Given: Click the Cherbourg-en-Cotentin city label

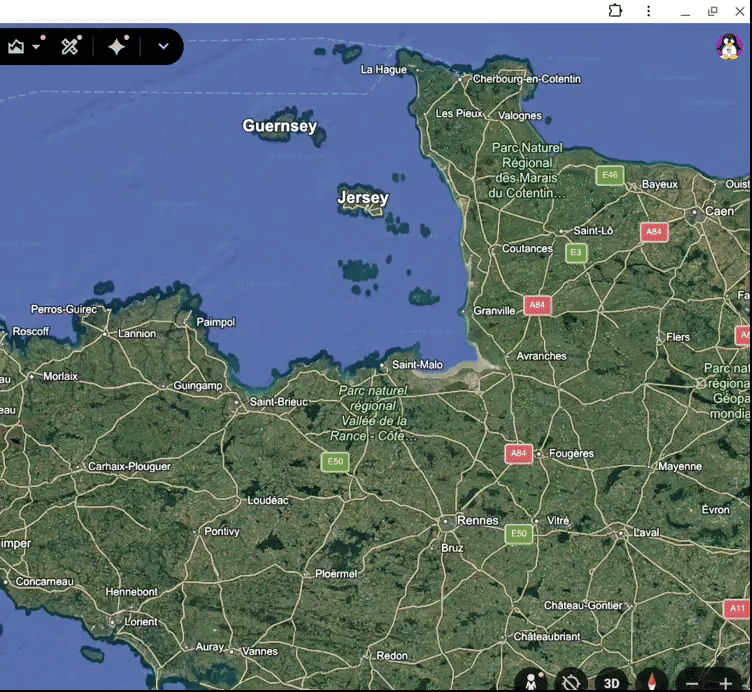Looking at the screenshot, I should tap(527, 79).
